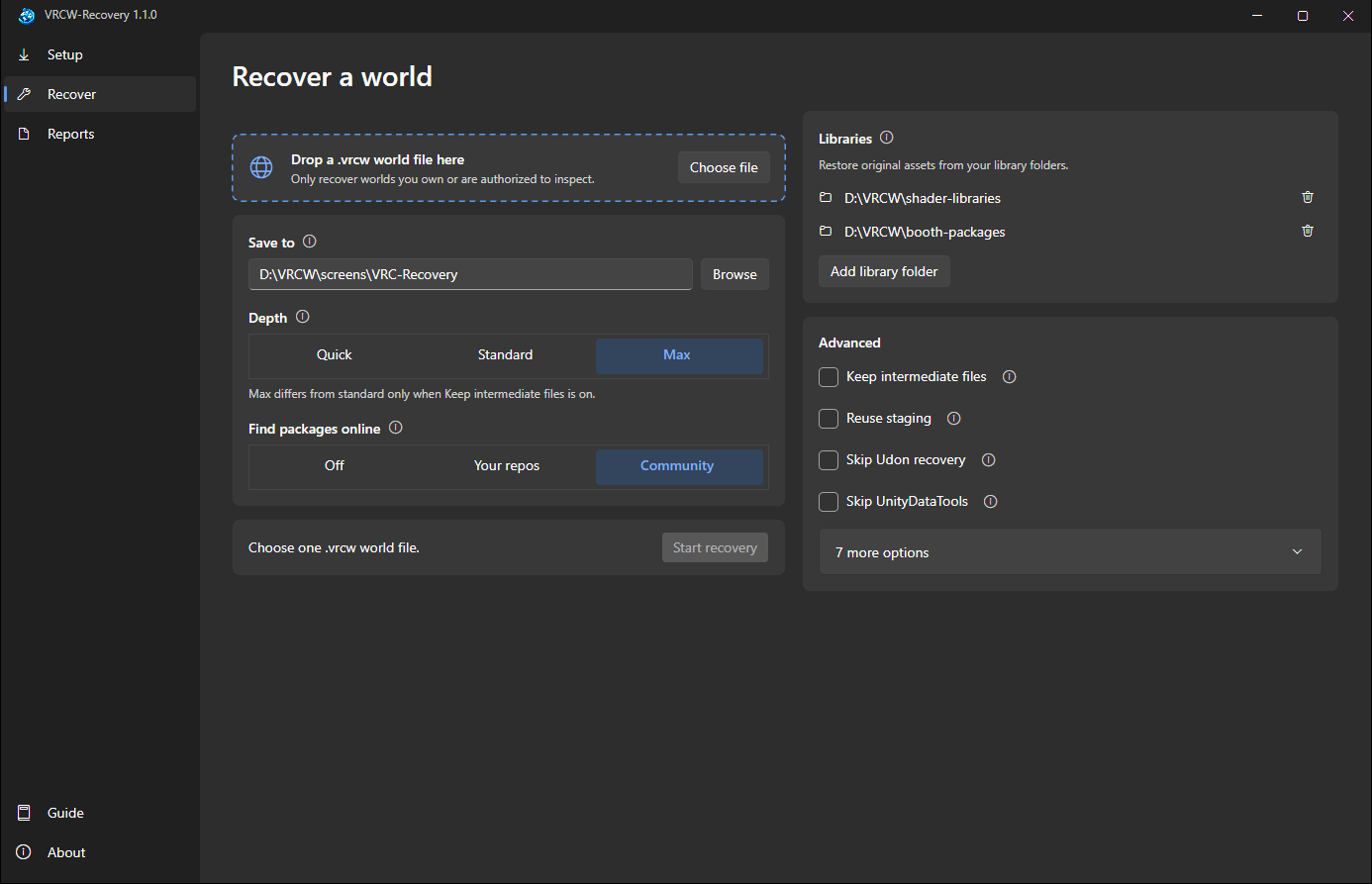
Task: Open the About page
Action: [x=100, y=852]
